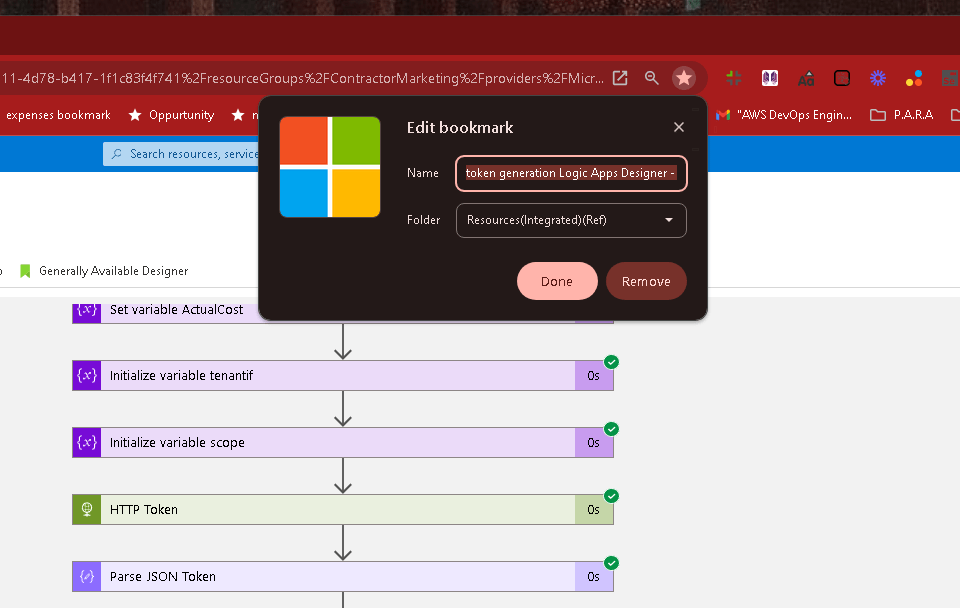Open page in app via address bar icon
This screenshot has height=608, width=960.
[x=620, y=78]
